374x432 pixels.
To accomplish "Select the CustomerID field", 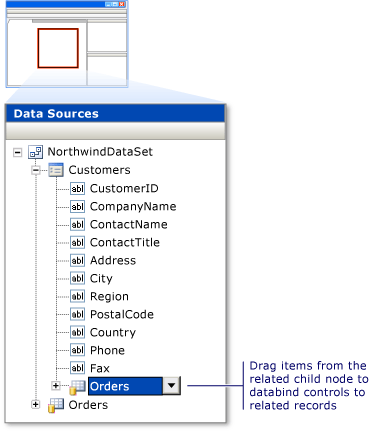I will 124,189.
